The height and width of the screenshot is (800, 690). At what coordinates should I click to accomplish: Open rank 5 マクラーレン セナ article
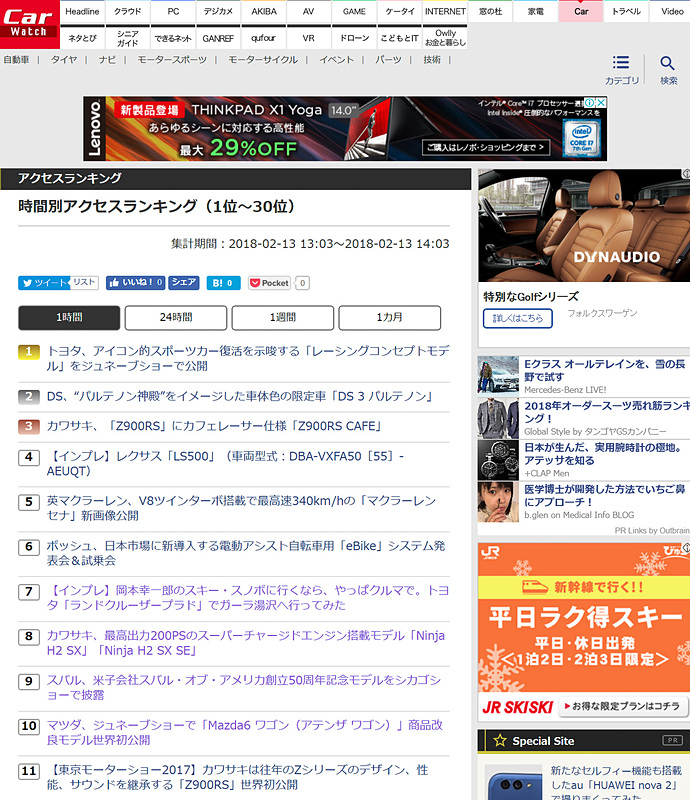click(x=241, y=508)
